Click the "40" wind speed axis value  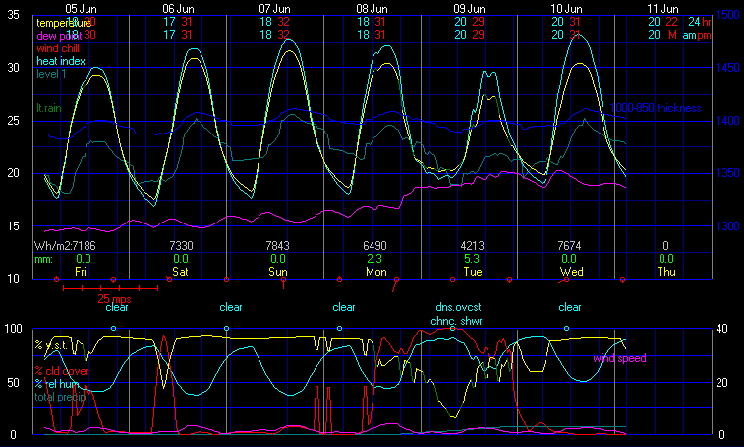pos(722,328)
